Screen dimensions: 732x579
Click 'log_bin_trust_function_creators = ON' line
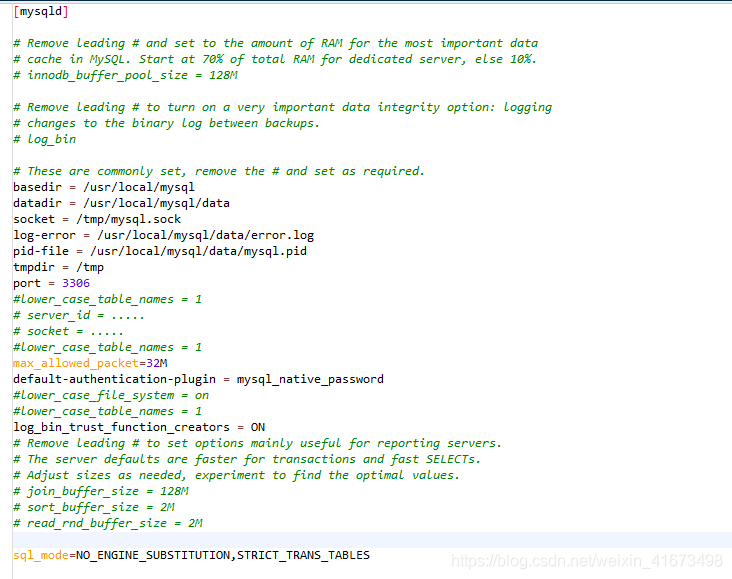pyautogui.click(x=139, y=427)
